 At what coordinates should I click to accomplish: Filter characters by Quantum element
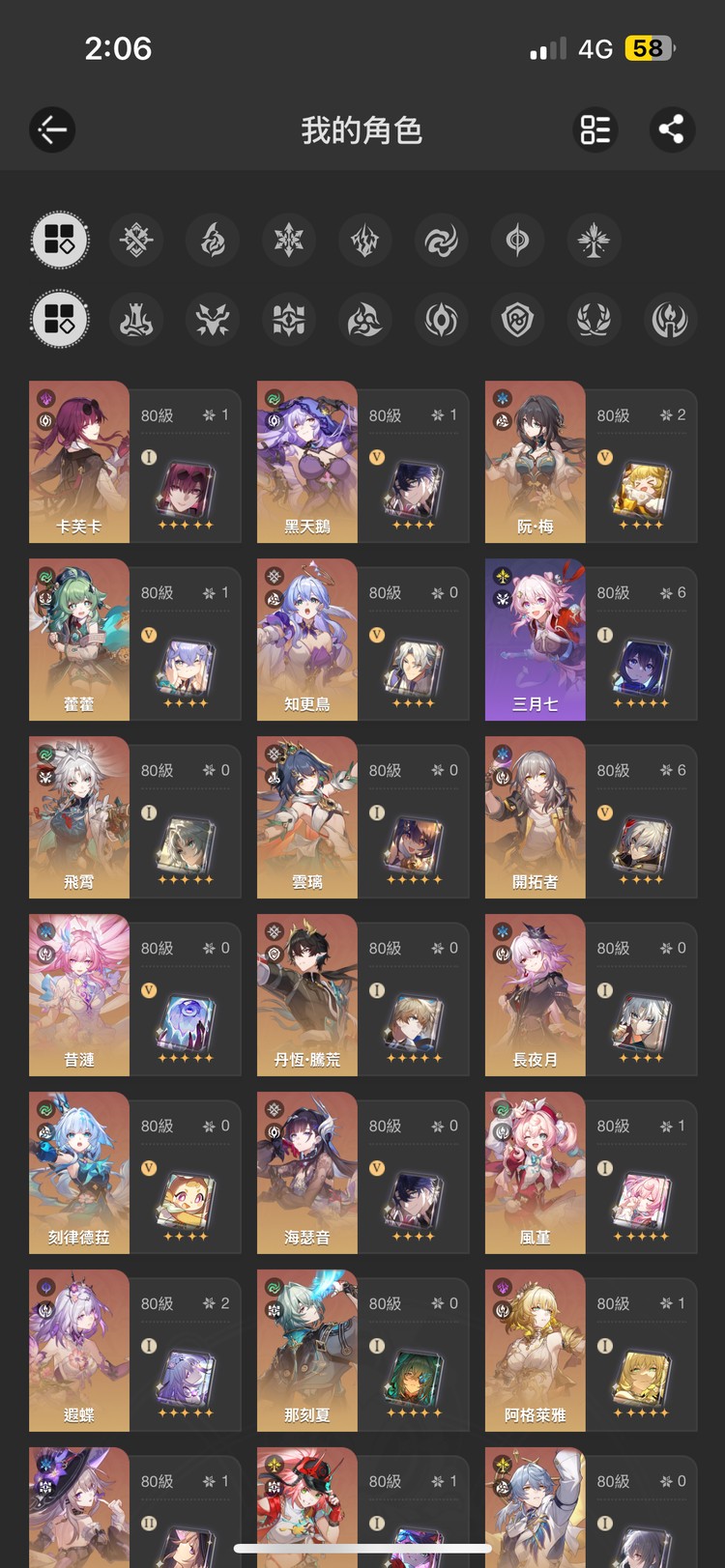coord(518,240)
